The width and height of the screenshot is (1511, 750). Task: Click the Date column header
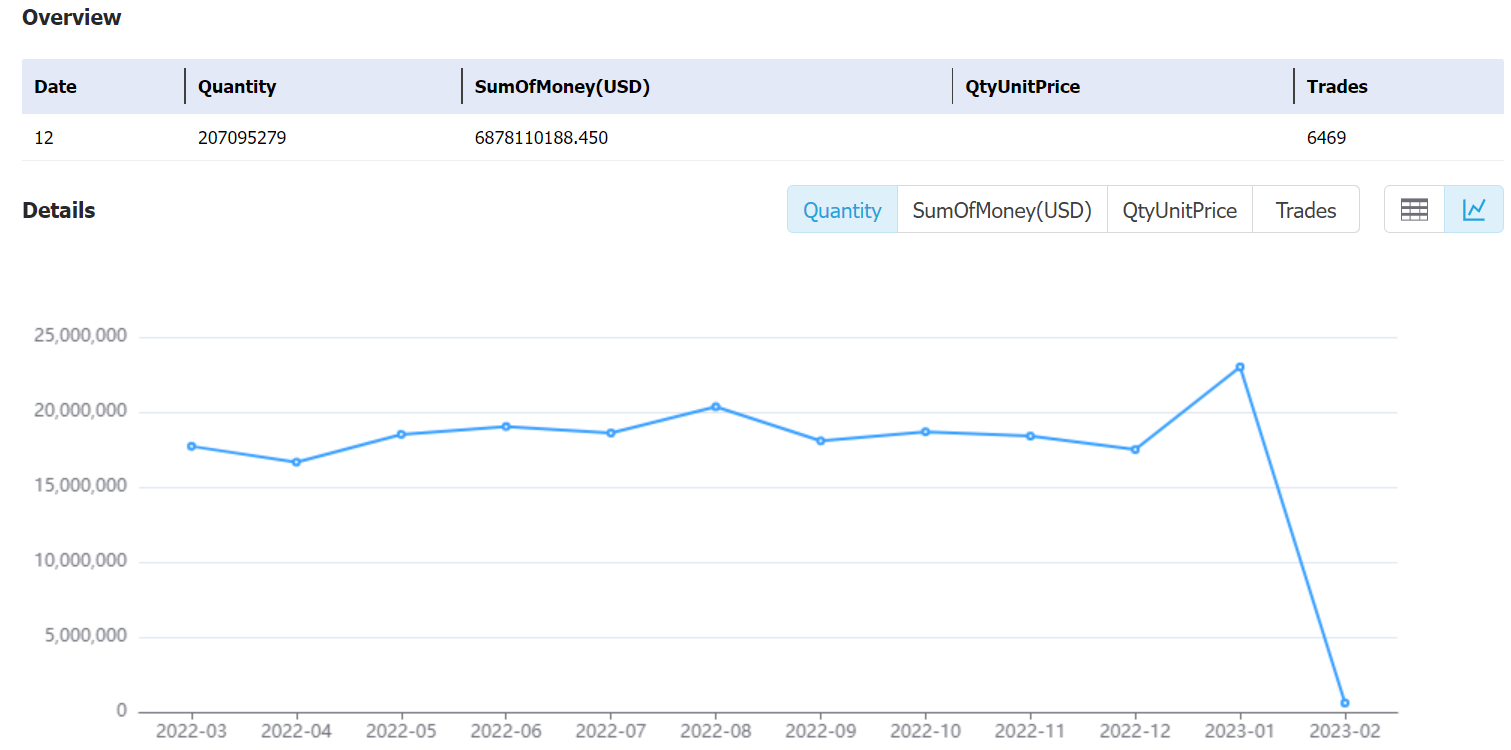pos(56,87)
